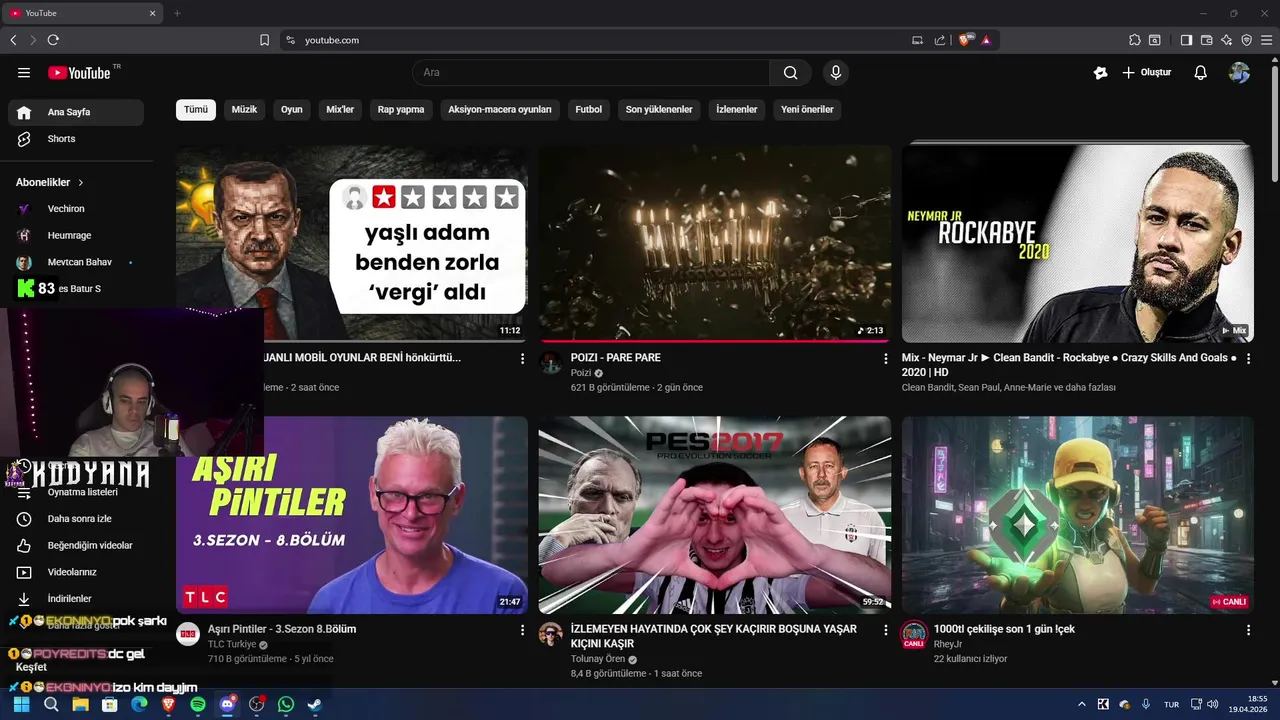Open Steam from the taskbar
This screenshot has width=1280, height=720.
(315, 705)
